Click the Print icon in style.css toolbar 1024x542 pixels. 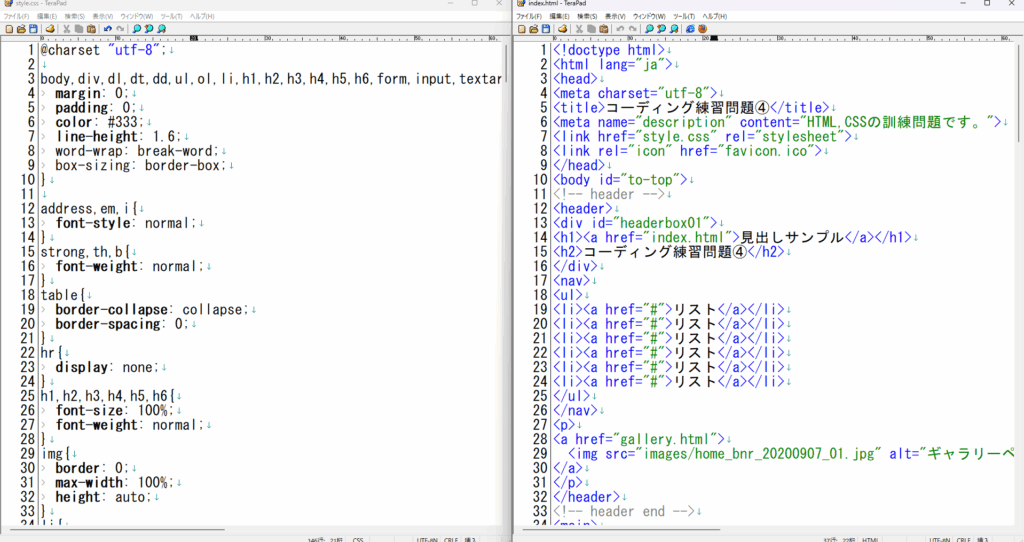48,29
